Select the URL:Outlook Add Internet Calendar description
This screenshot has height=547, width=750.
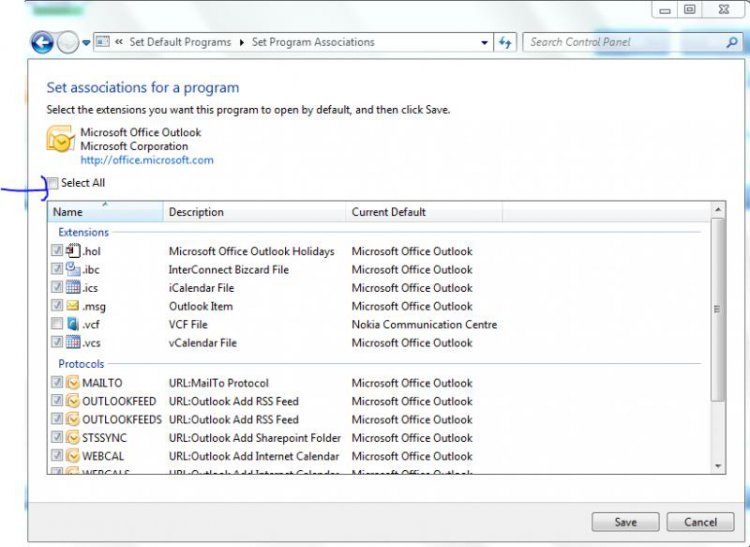[x=254, y=456]
